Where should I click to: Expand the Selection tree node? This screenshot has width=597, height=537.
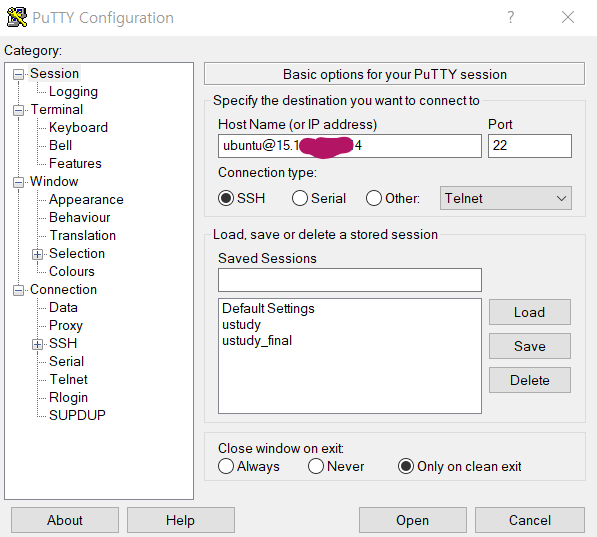point(37,254)
